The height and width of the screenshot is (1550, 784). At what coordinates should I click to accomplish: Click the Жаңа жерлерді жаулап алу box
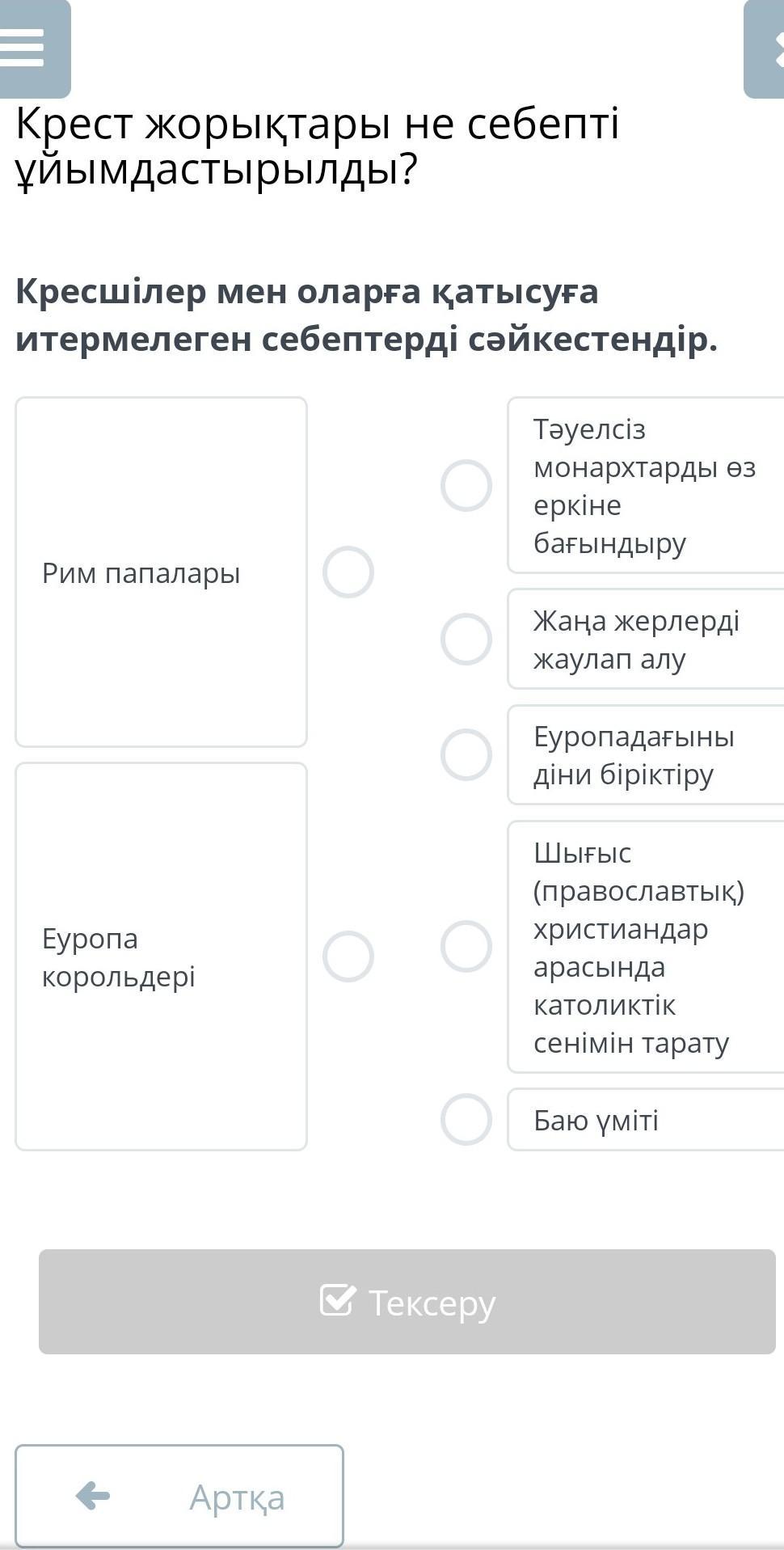pos(647,640)
